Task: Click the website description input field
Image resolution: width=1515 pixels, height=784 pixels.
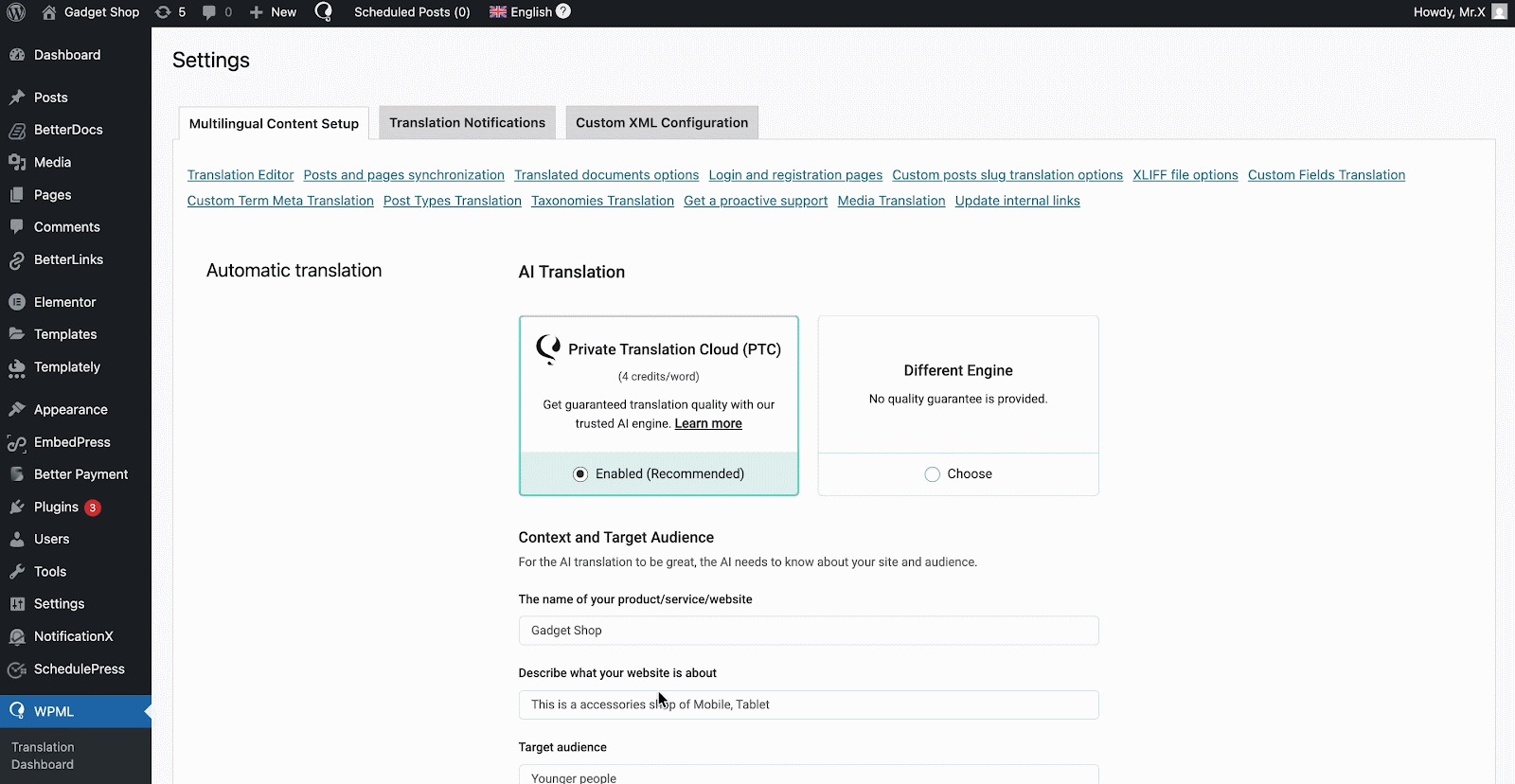Action: pyautogui.click(x=808, y=704)
